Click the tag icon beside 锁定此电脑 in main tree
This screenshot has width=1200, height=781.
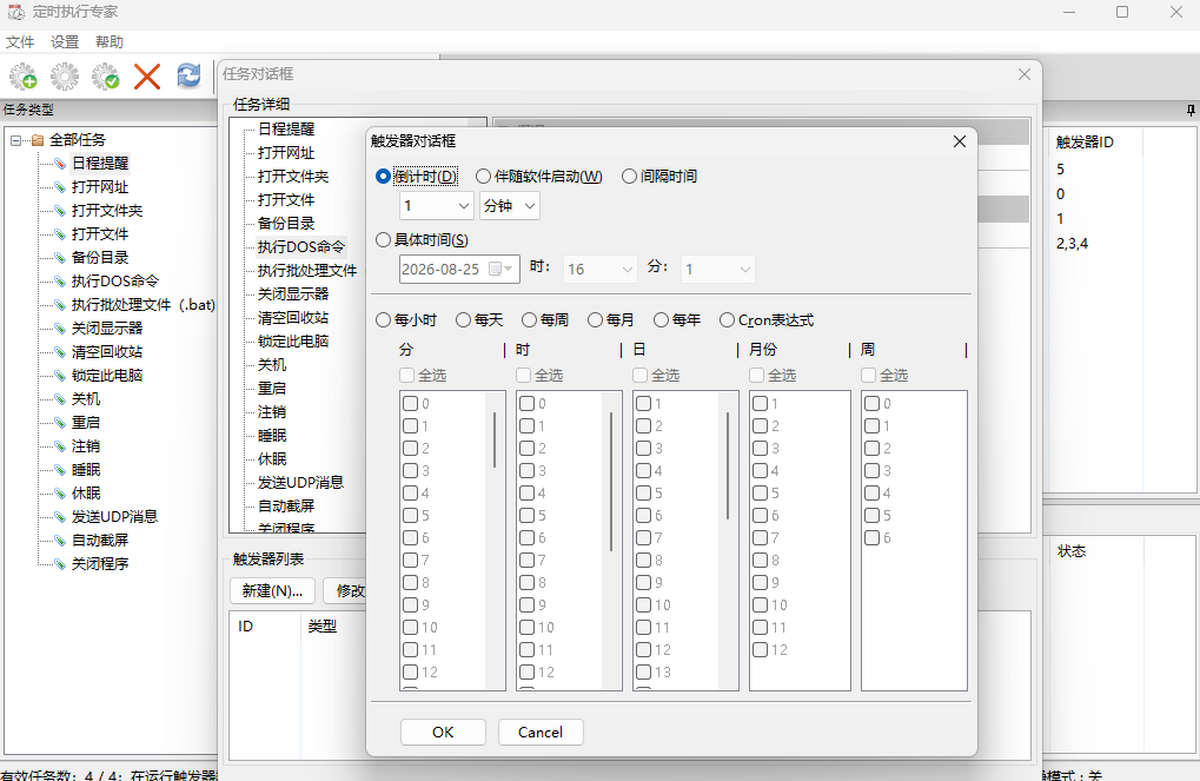(x=59, y=376)
